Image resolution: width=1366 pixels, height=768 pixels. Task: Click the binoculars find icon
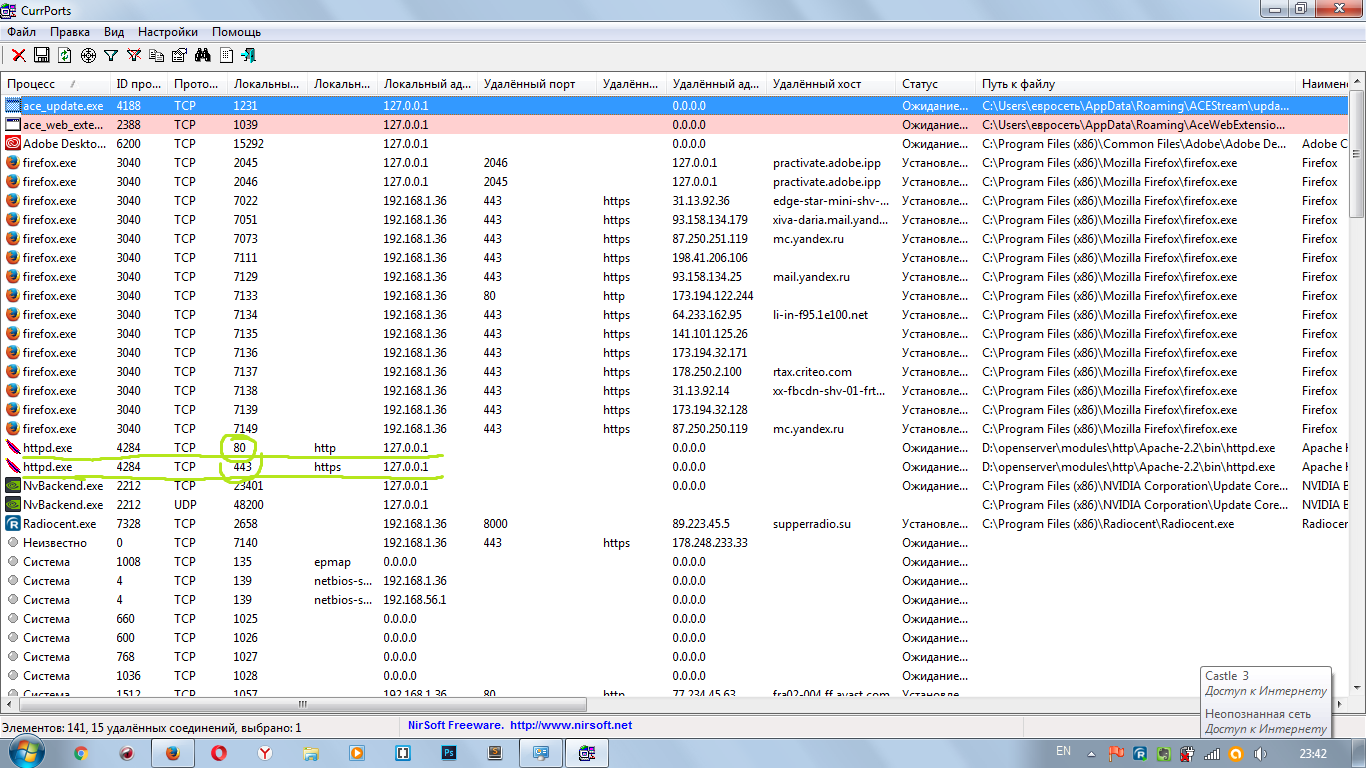(x=203, y=55)
